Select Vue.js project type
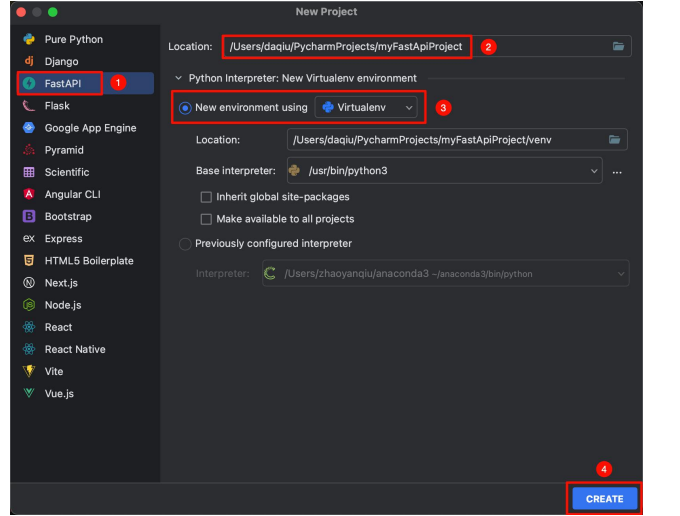Screen dimensions: 680x516 point(59,393)
